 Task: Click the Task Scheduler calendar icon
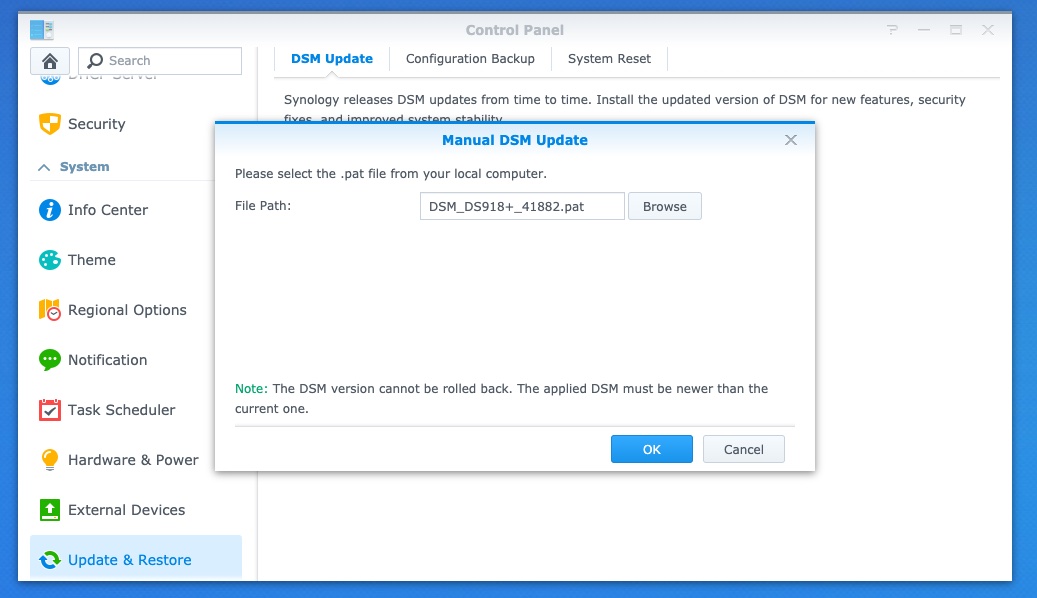click(50, 410)
